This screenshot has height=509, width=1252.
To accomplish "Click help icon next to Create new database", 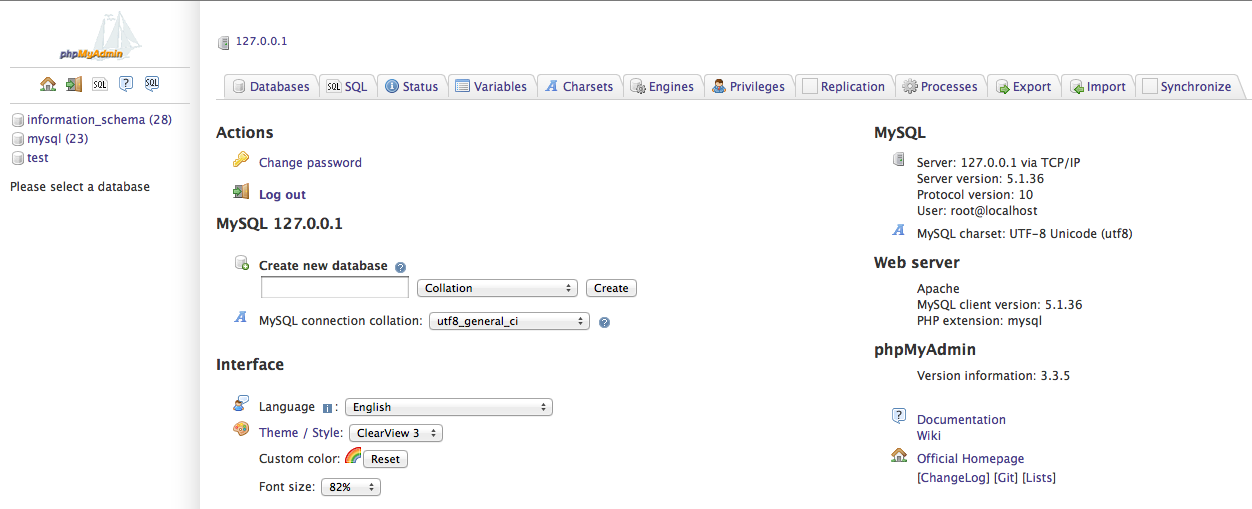I will tap(400, 267).
